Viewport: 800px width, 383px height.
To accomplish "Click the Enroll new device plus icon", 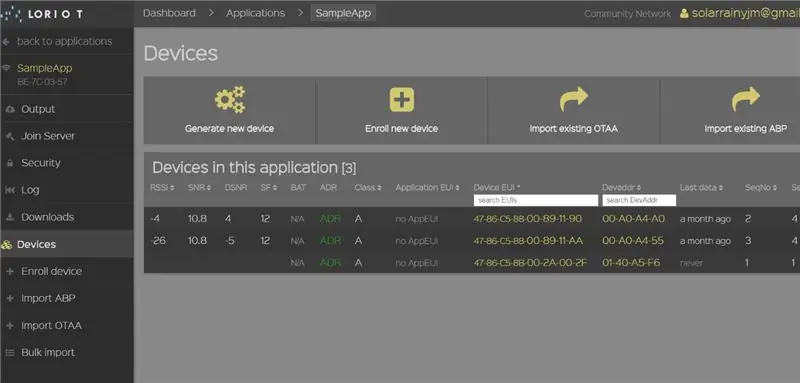I will [x=402, y=99].
